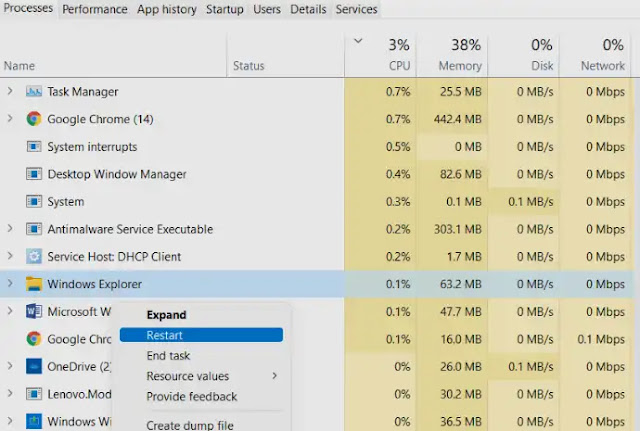
Task: Open the Details tab
Action: point(308,9)
